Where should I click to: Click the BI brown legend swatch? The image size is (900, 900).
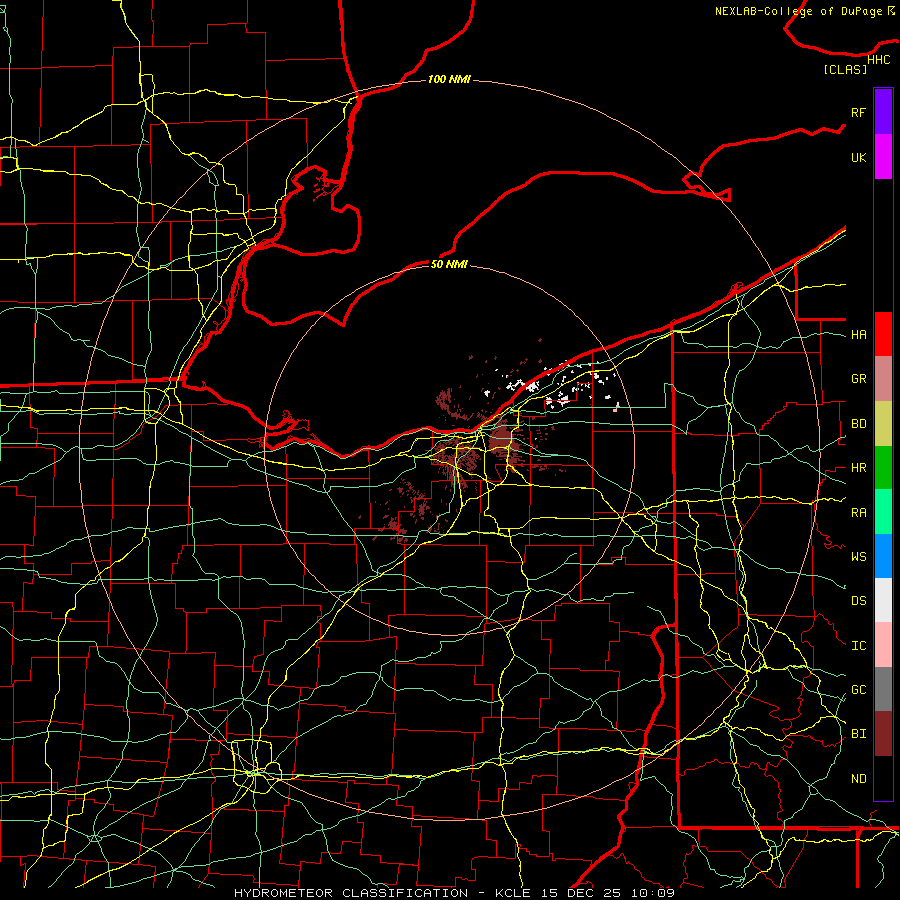pyautogui.click(x=883, y=734)
